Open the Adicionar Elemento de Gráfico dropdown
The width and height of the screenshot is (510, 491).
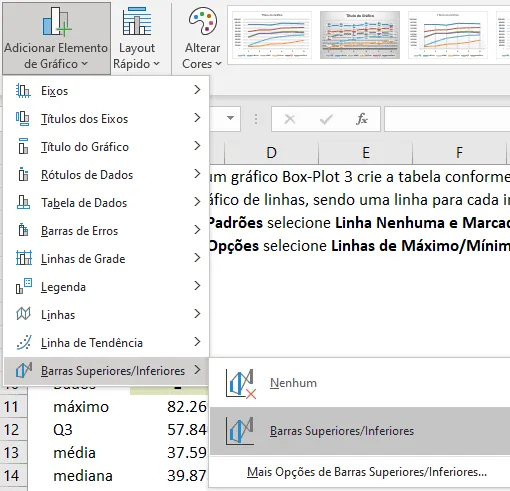pos(56,38)
